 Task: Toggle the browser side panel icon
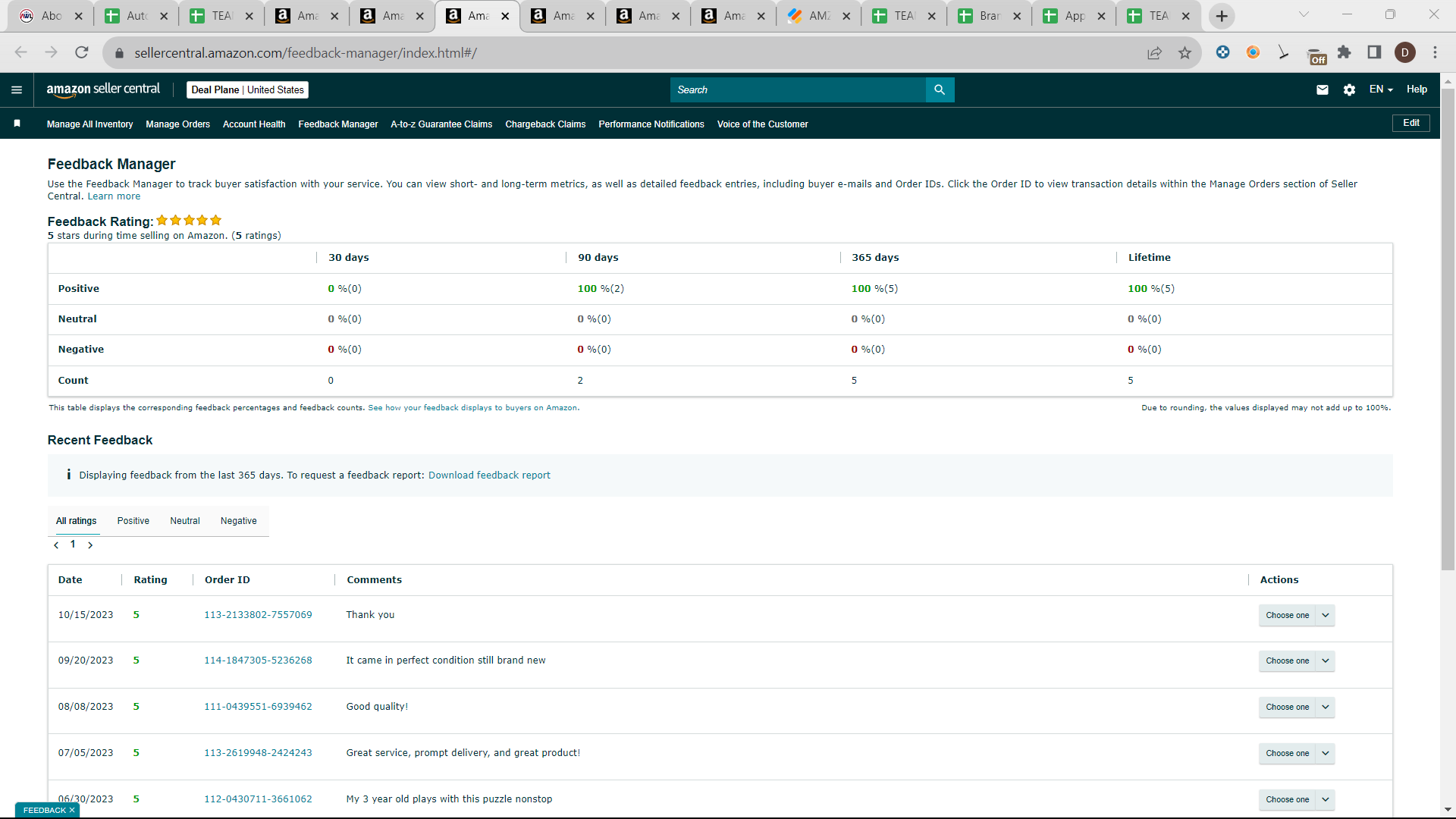point(1374,52)
